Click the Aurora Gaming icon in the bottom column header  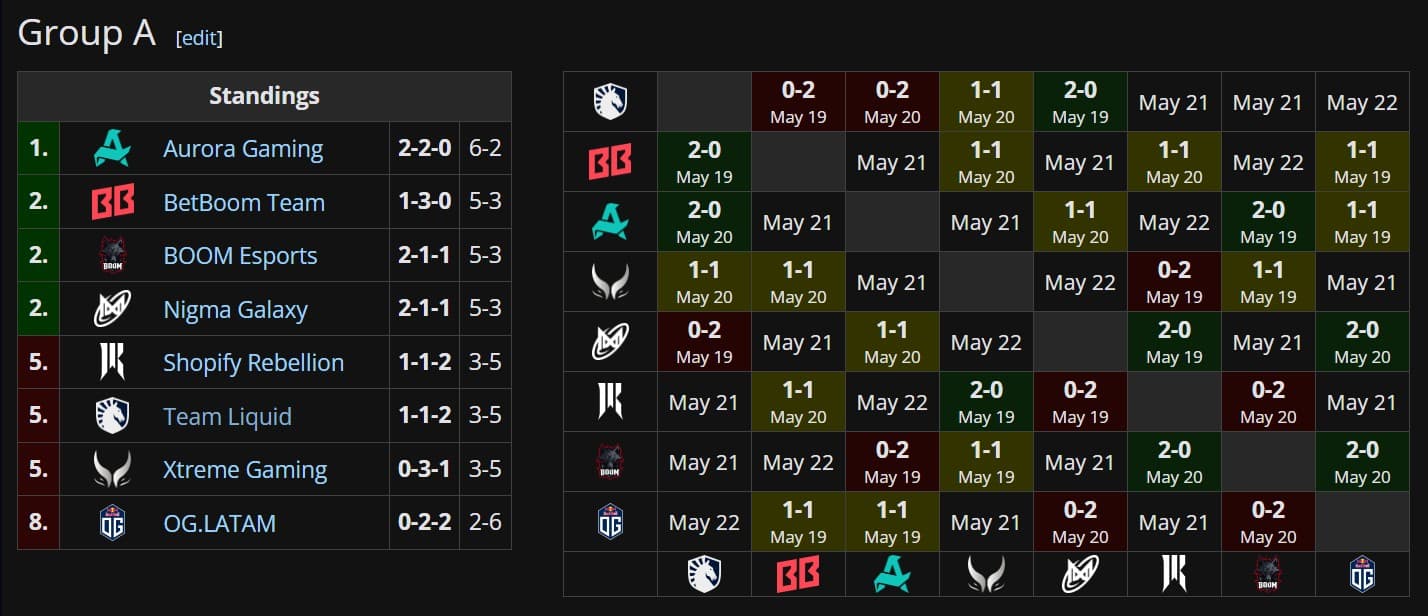tap(891, 574)
